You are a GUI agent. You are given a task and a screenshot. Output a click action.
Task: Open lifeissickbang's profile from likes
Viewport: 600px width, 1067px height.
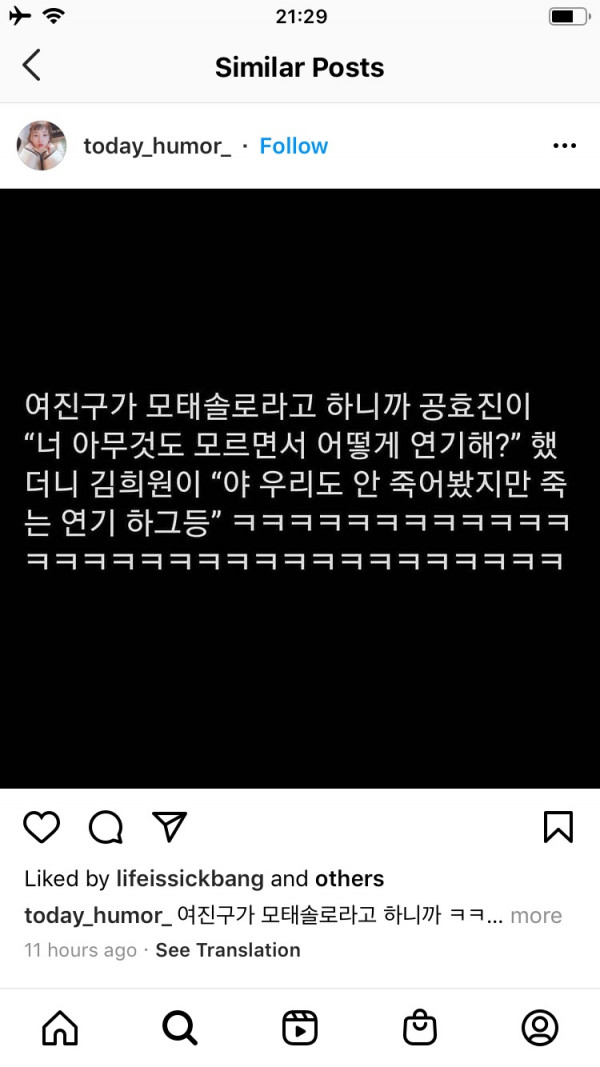190,879
